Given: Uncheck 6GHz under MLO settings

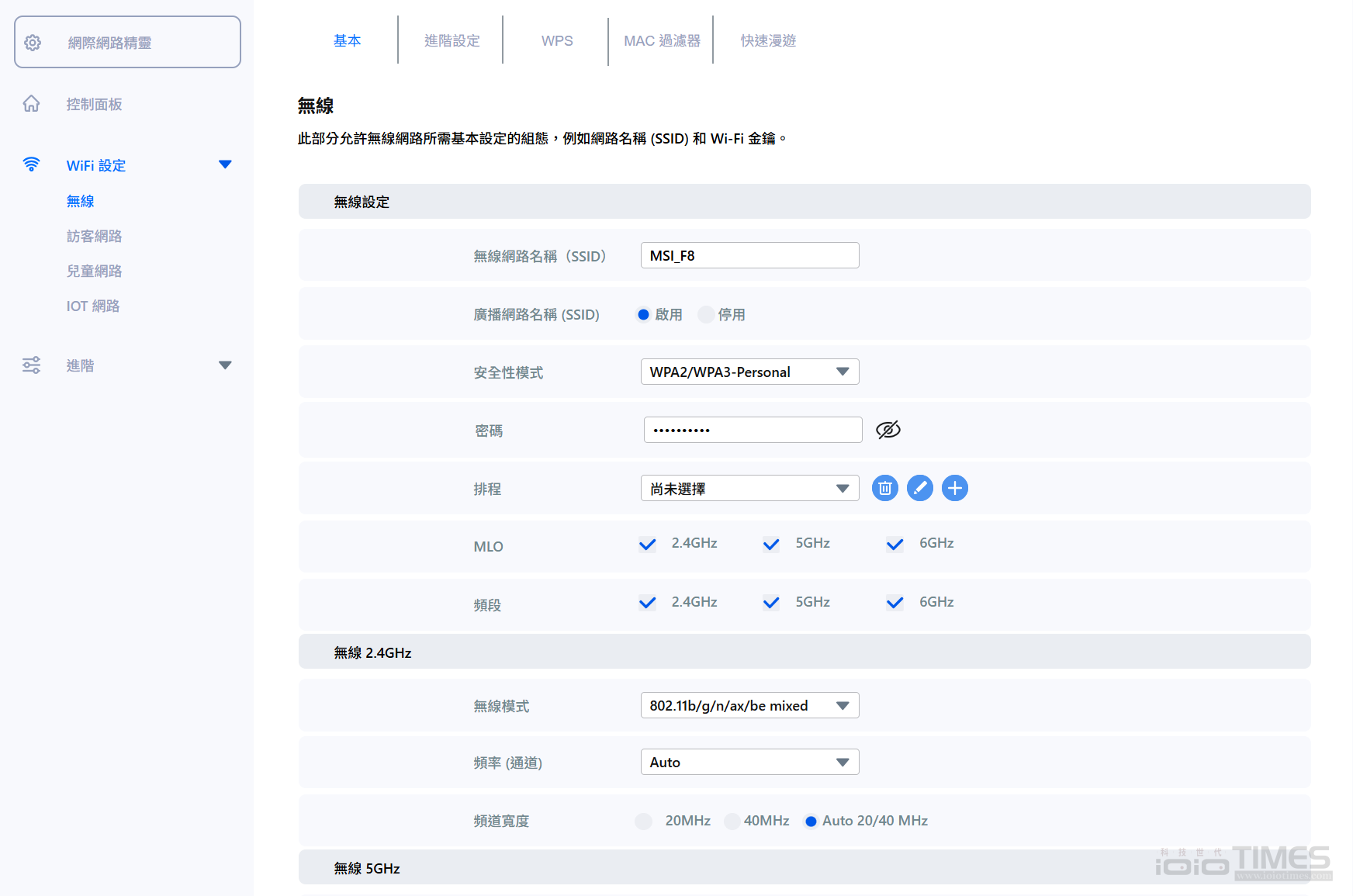Looking at the screenshot, I should coord(894,544).
